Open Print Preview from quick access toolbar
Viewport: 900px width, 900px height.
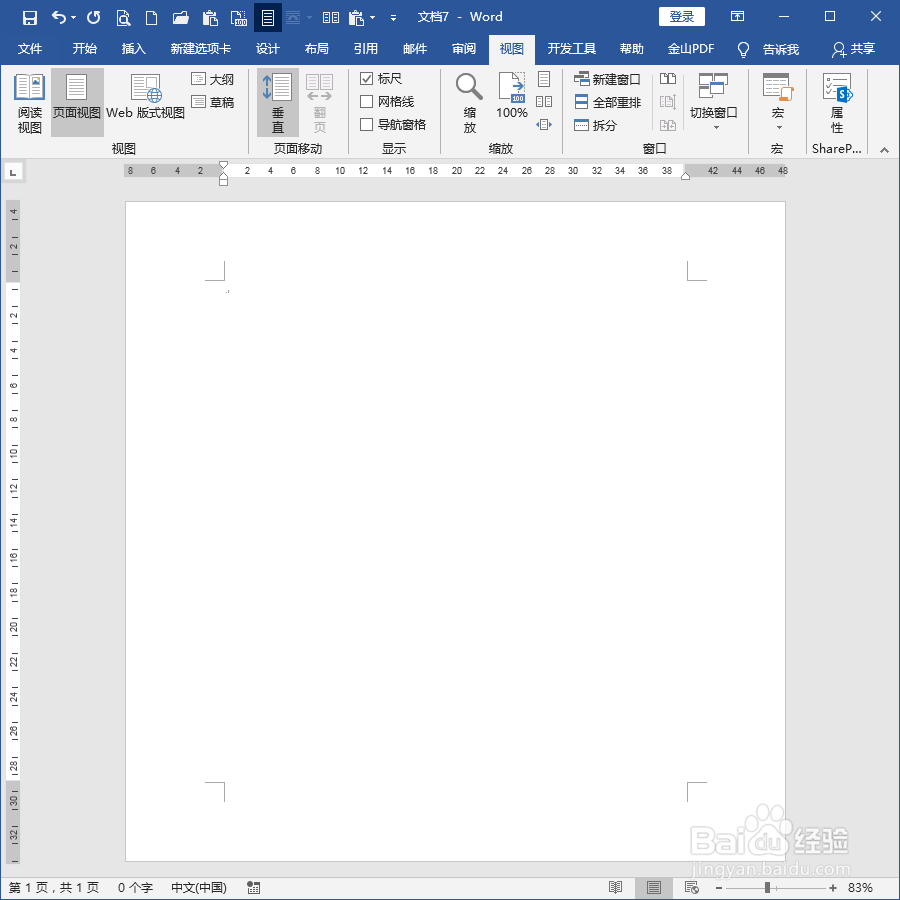123,18
